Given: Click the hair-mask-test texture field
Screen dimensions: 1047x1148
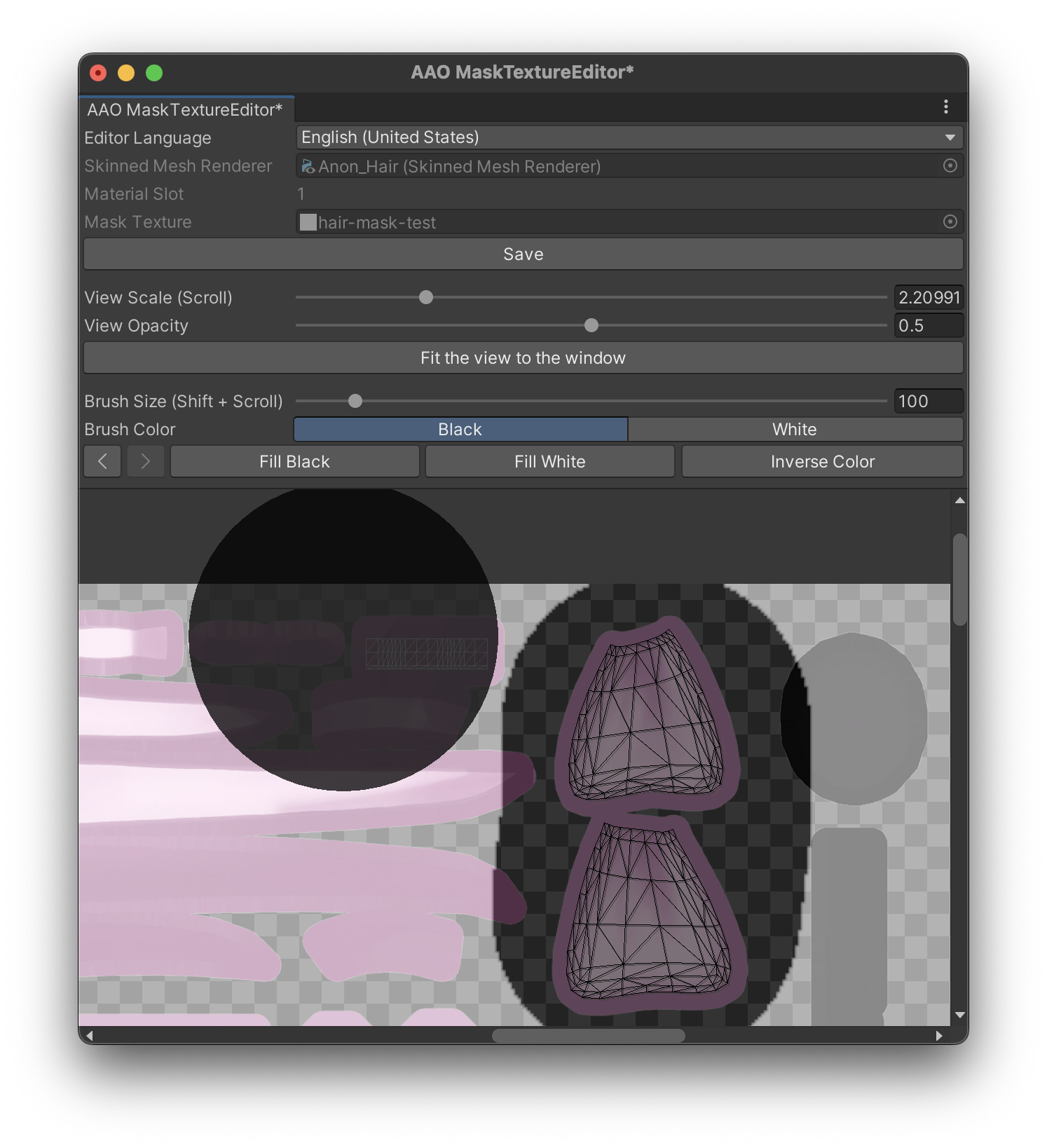Looking at the screenshot, I should tap(629, 222).
